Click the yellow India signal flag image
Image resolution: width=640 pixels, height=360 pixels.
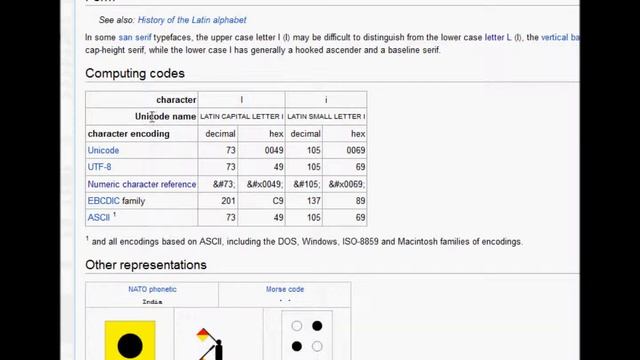(130, 340)
